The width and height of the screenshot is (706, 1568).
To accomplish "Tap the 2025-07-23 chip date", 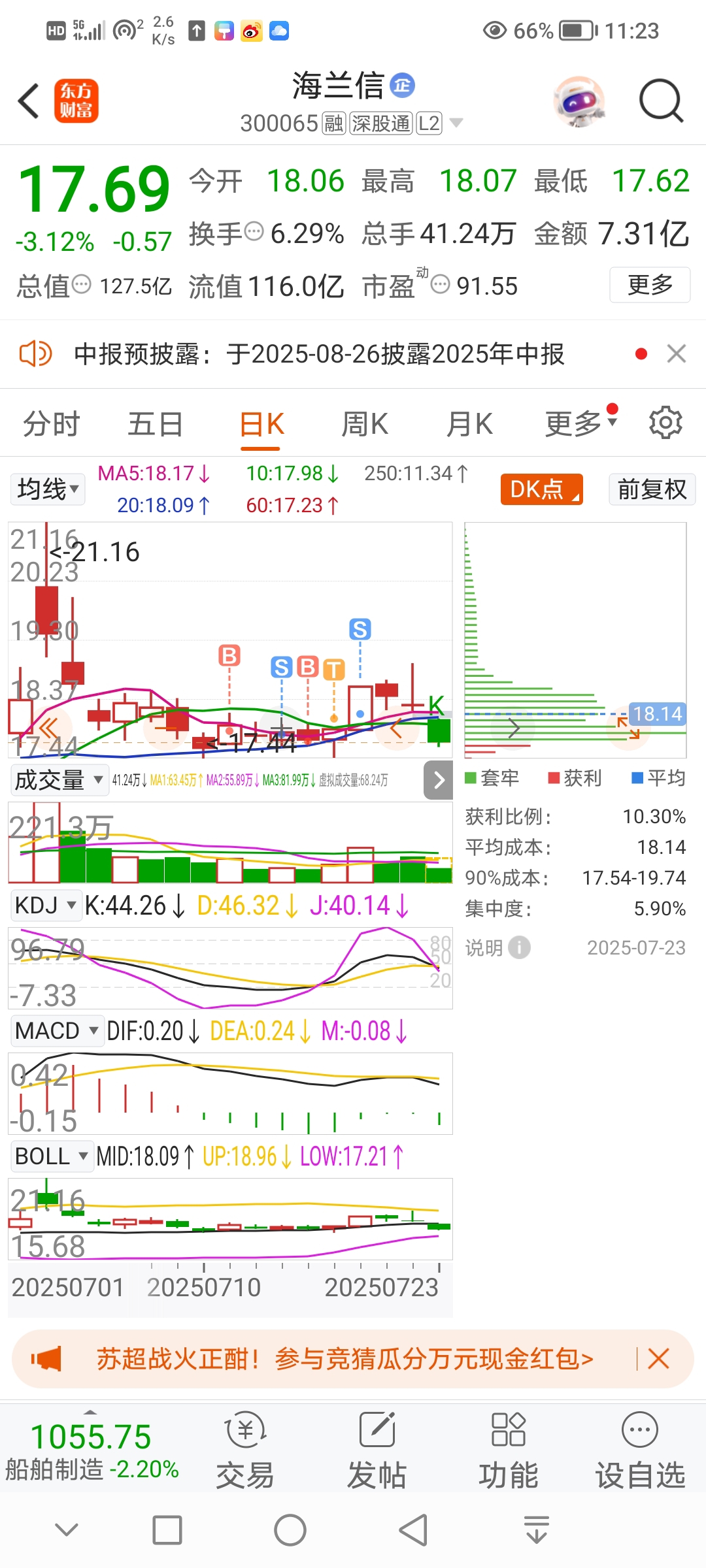I will [636, 947].
